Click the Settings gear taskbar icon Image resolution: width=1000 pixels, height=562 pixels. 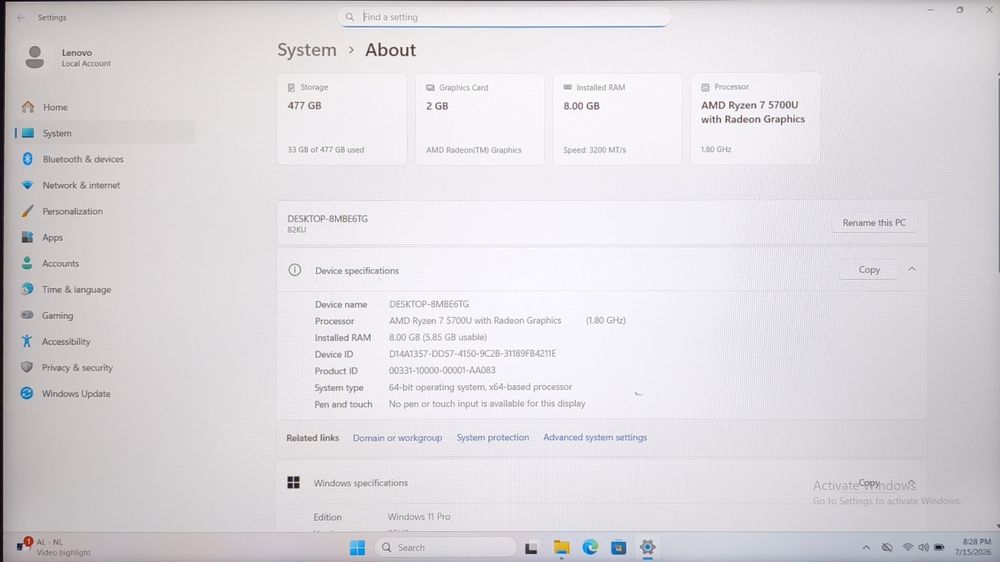pos(647,547)
